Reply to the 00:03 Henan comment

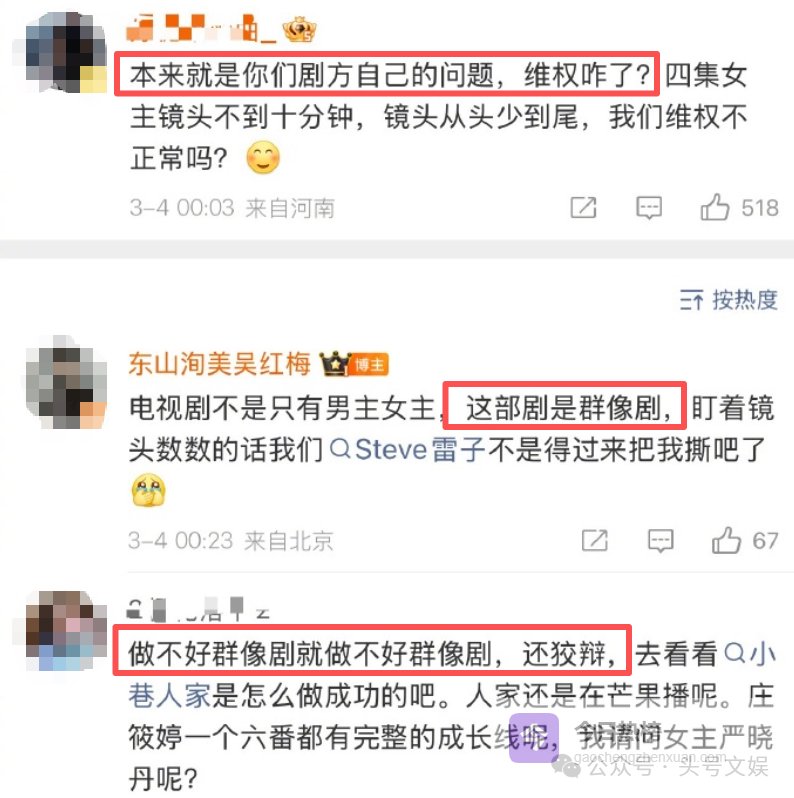coord(649,208)
